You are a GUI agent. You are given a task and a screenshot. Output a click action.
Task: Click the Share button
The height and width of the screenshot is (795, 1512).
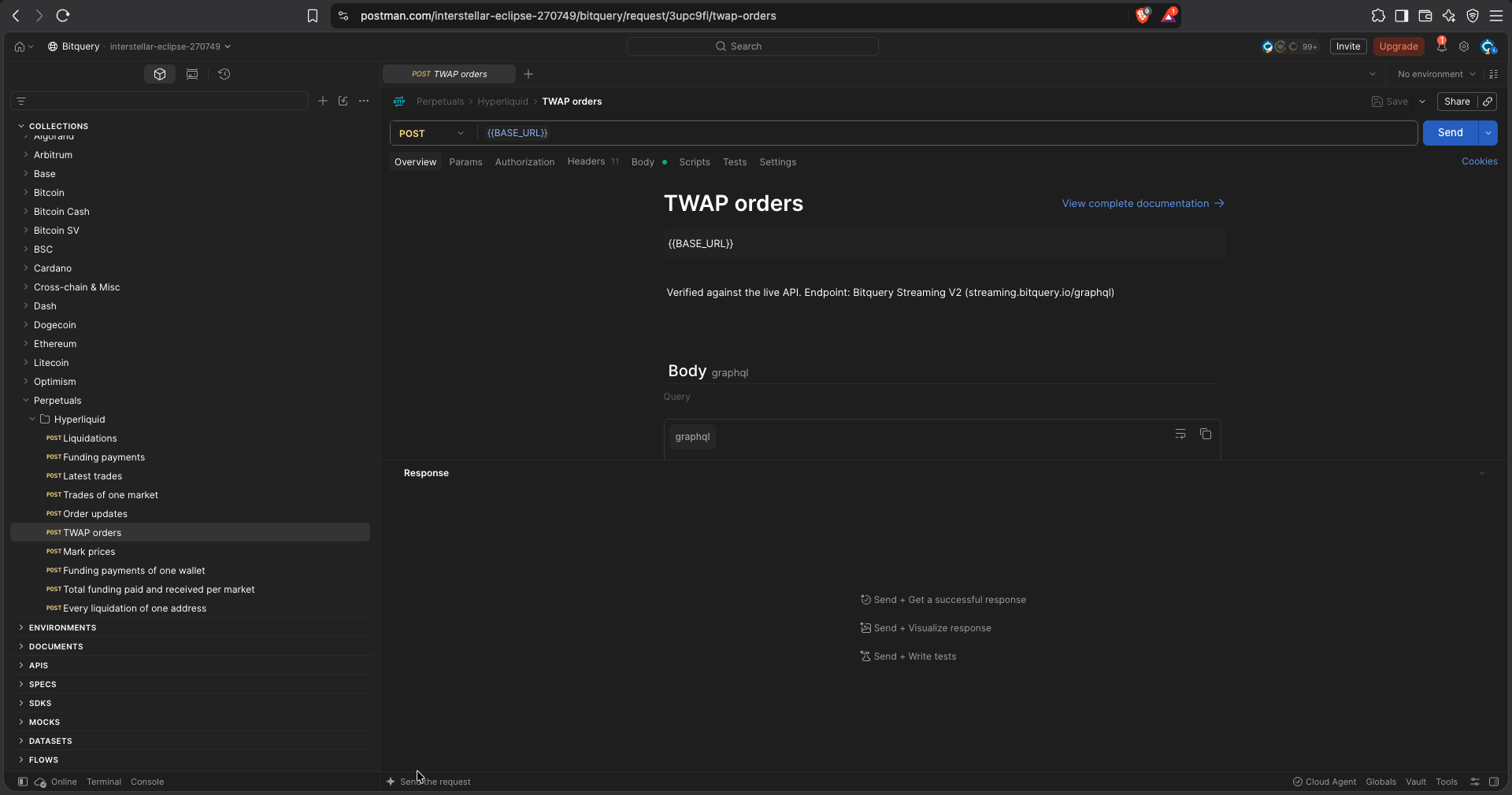click(x=1457, y=102)
